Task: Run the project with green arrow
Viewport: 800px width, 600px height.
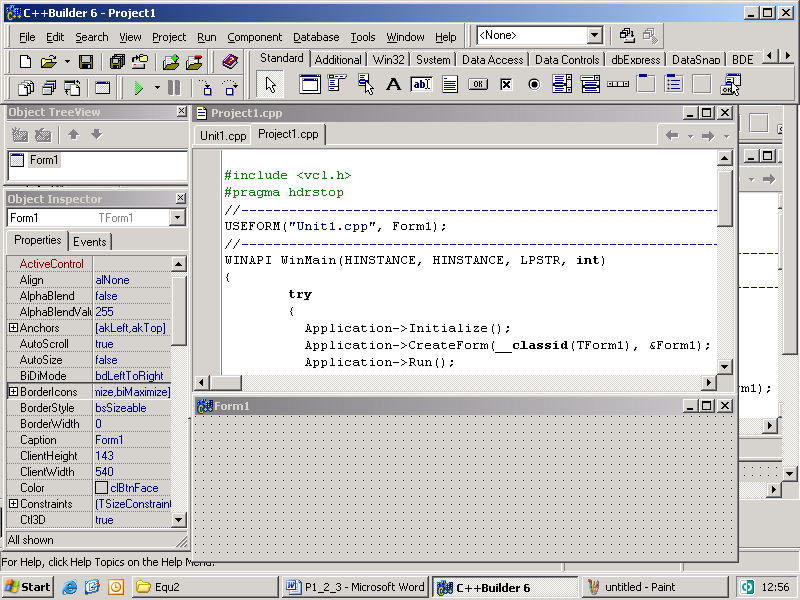Action: pyautogui.click(x=138, y=88)
